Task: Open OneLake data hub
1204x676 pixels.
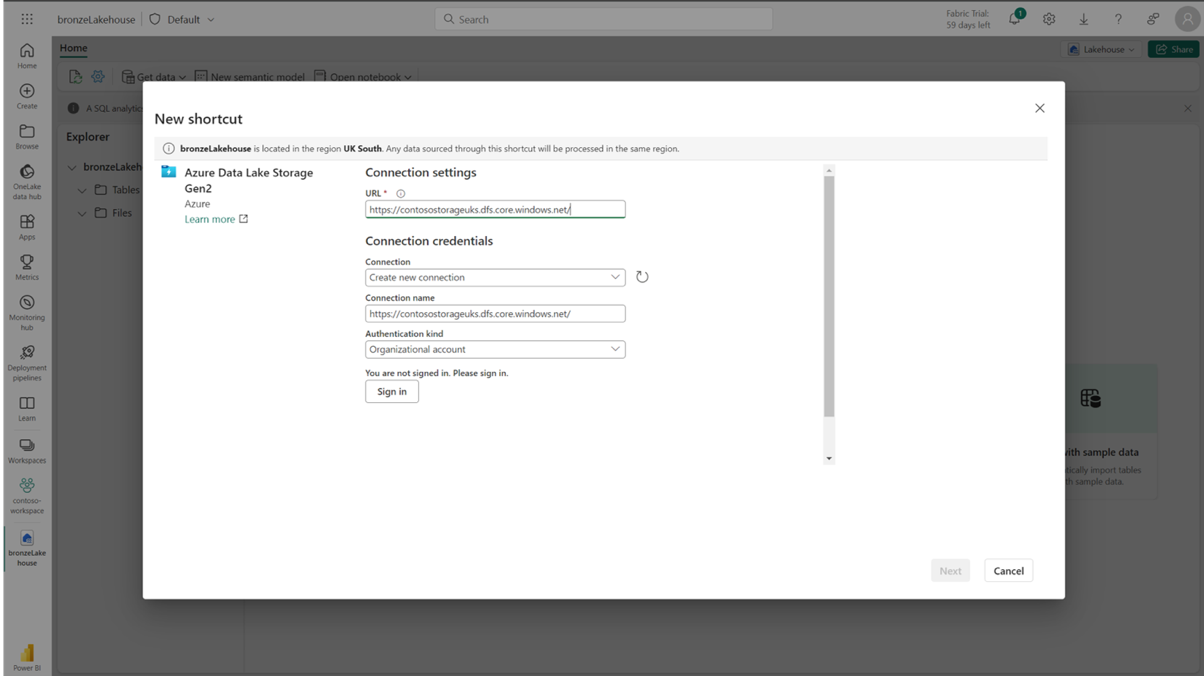Action: click(27, 182)
